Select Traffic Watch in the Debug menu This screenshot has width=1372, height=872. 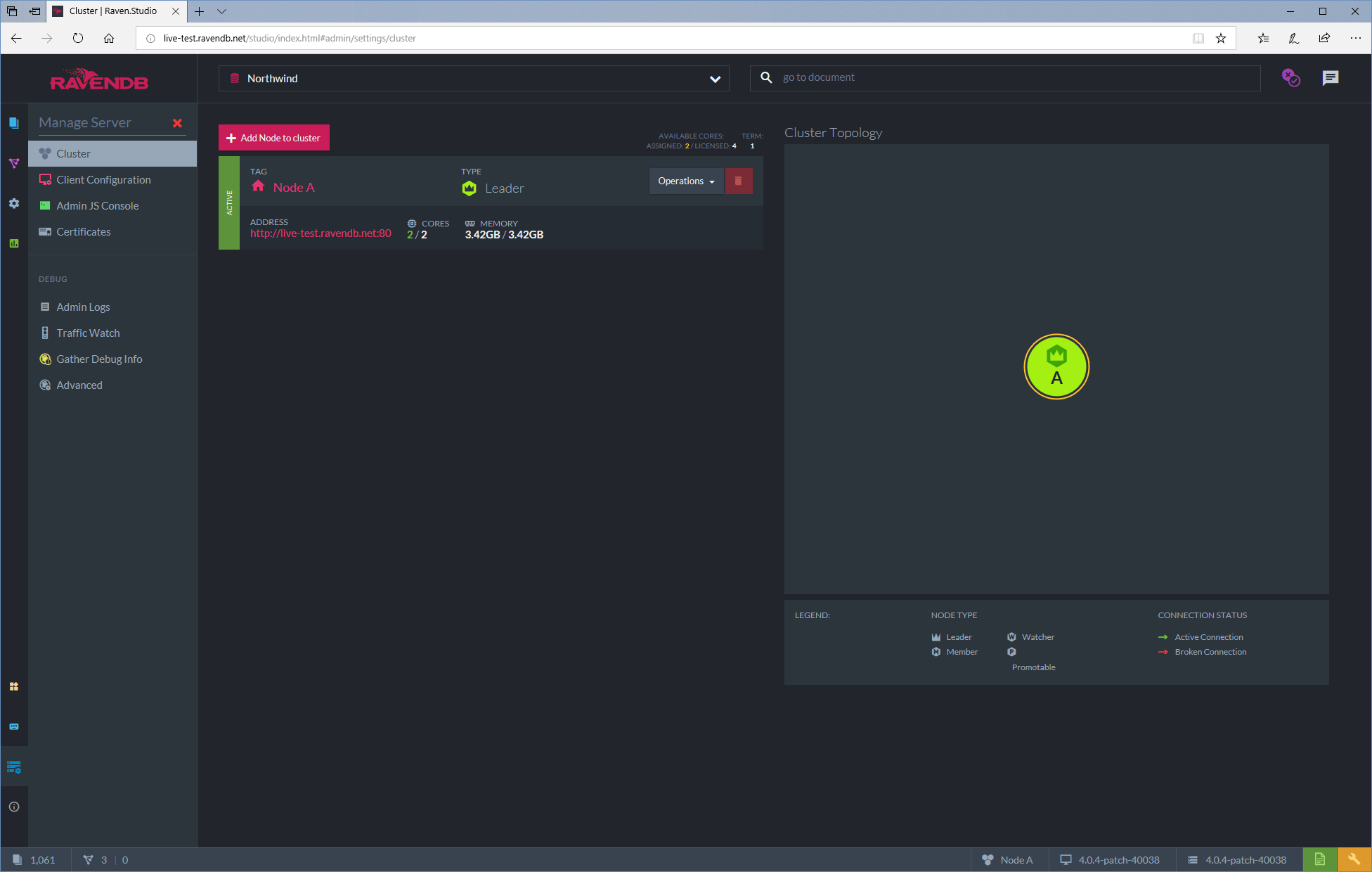(x=88, y=333)
